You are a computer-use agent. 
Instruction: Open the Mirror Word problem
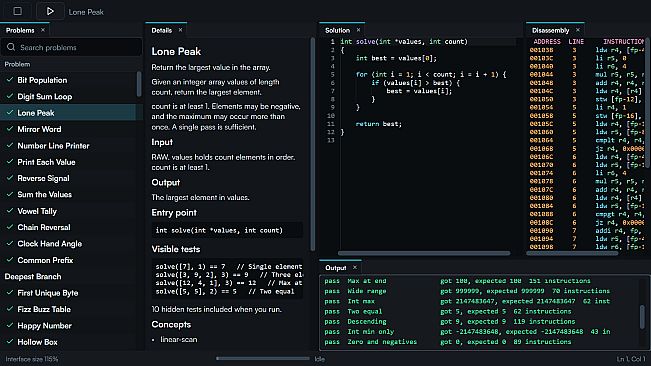tap(69, 129)
